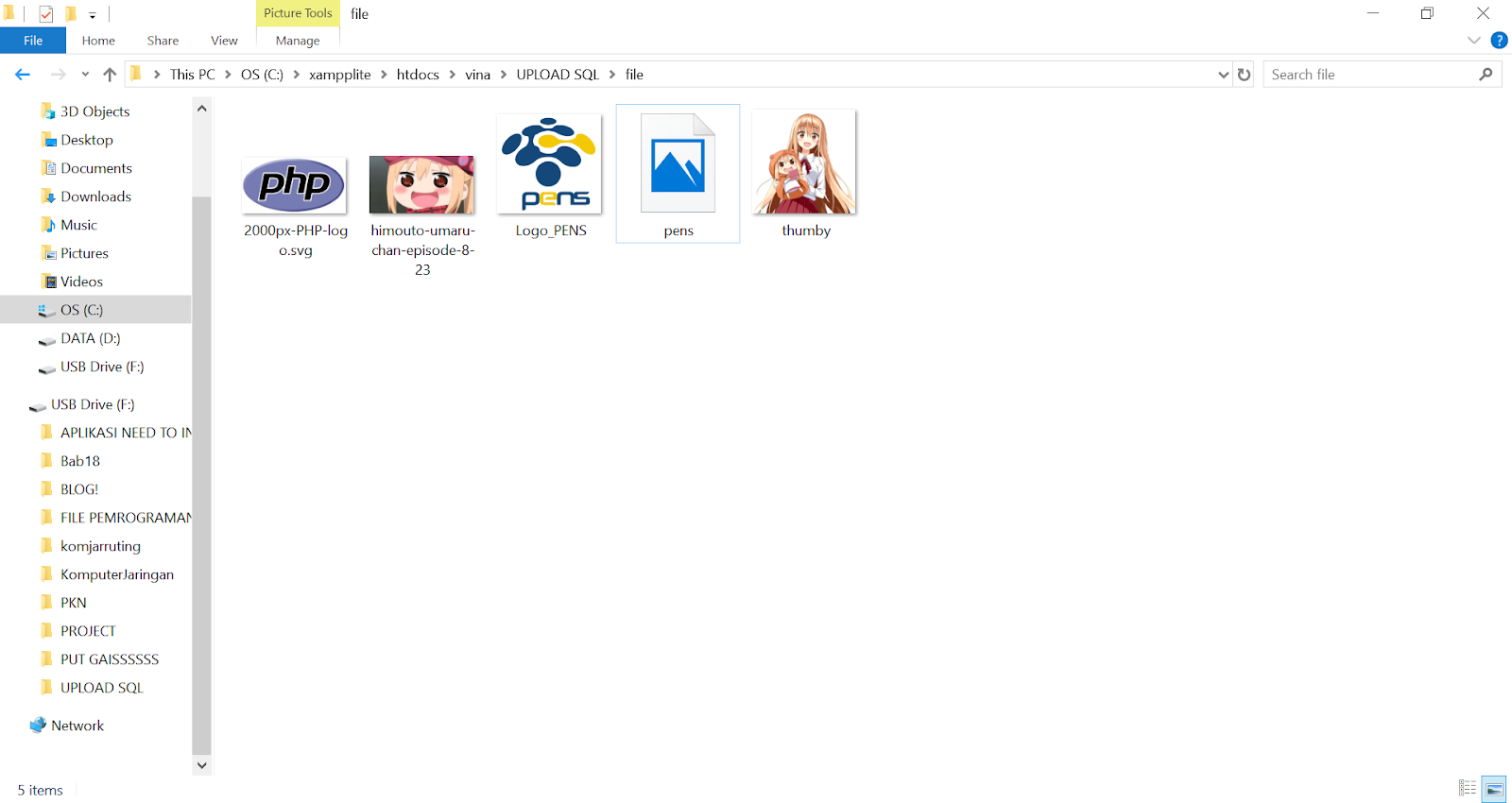Click This PC in the address breadcrumb
The image size is (1512, 803).
pos(193,75)
